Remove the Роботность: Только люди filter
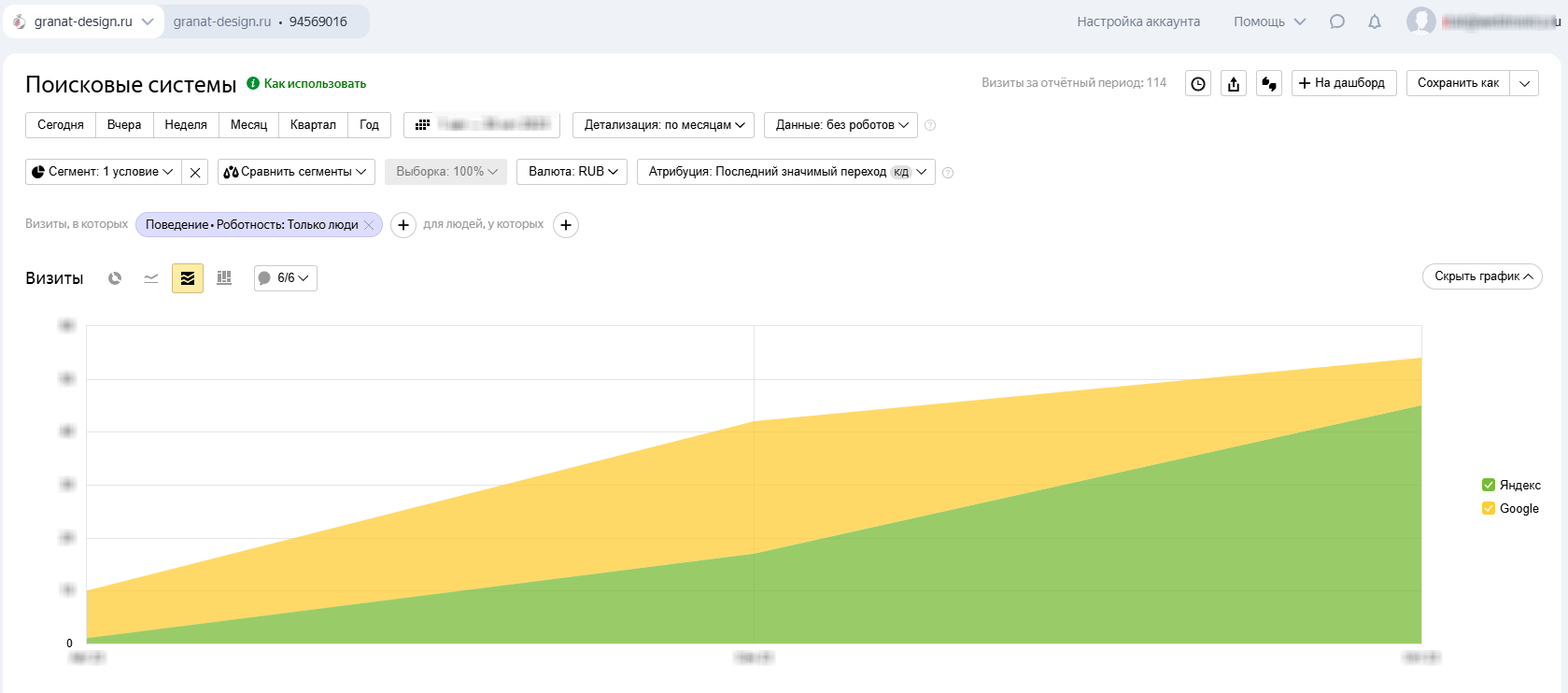Image resolution: width=1568 pixels, height=693 pixels. pyautogui.click(x=369, y=225)
